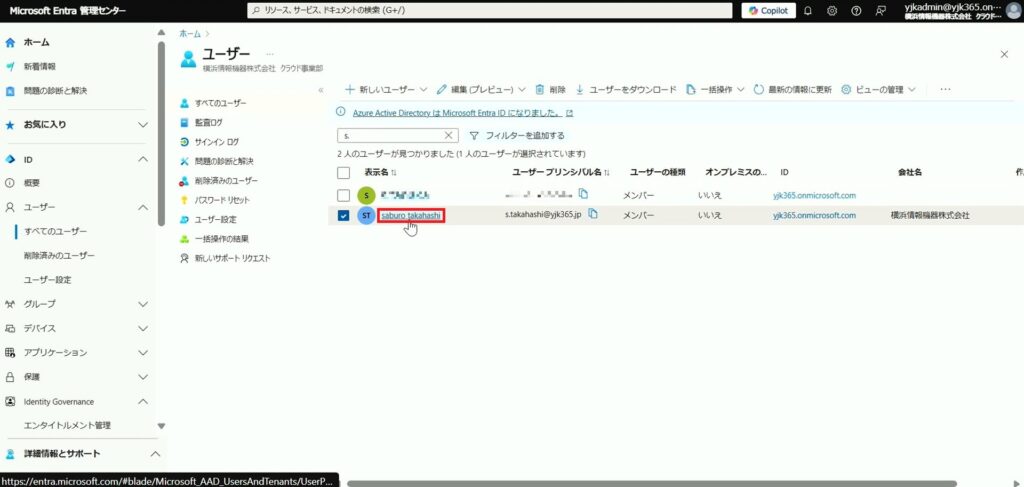
Task: Check the first user row checkbox
Action: coord(344,195)
